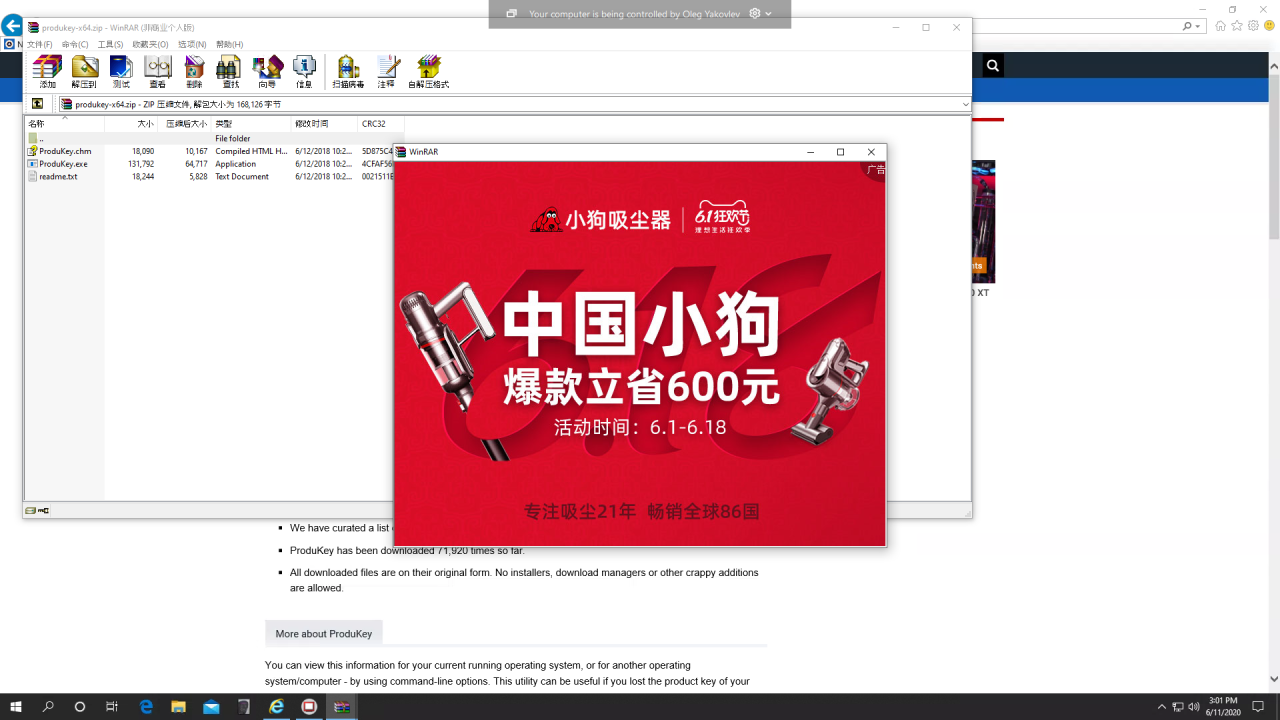Open the 命令(C) menu
The image size is (1280, 720).
point(75,44)
